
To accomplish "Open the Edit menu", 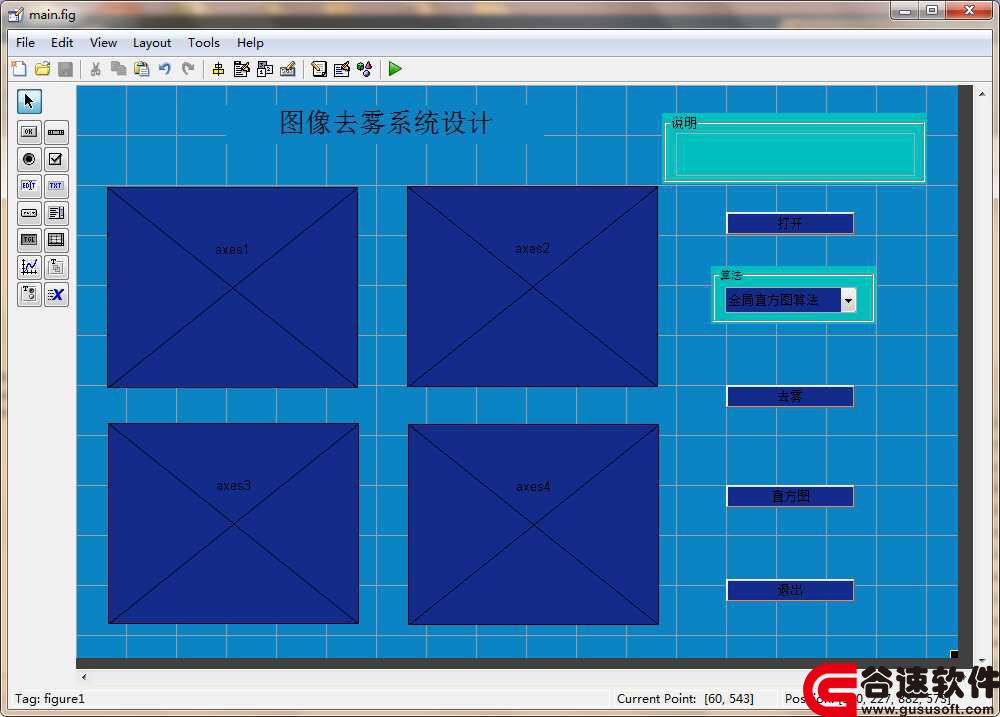I will 62,43.
